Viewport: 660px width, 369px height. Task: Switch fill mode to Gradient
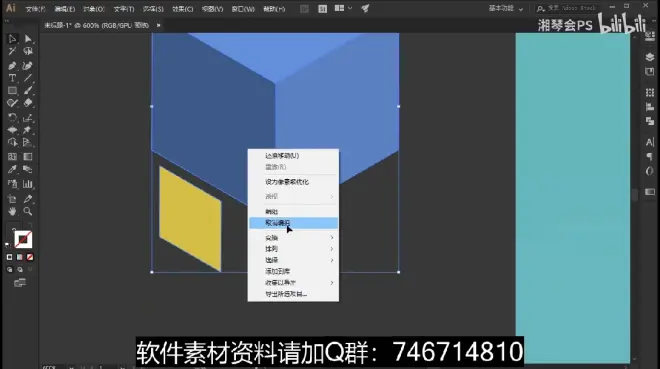(x=20, y=257)
